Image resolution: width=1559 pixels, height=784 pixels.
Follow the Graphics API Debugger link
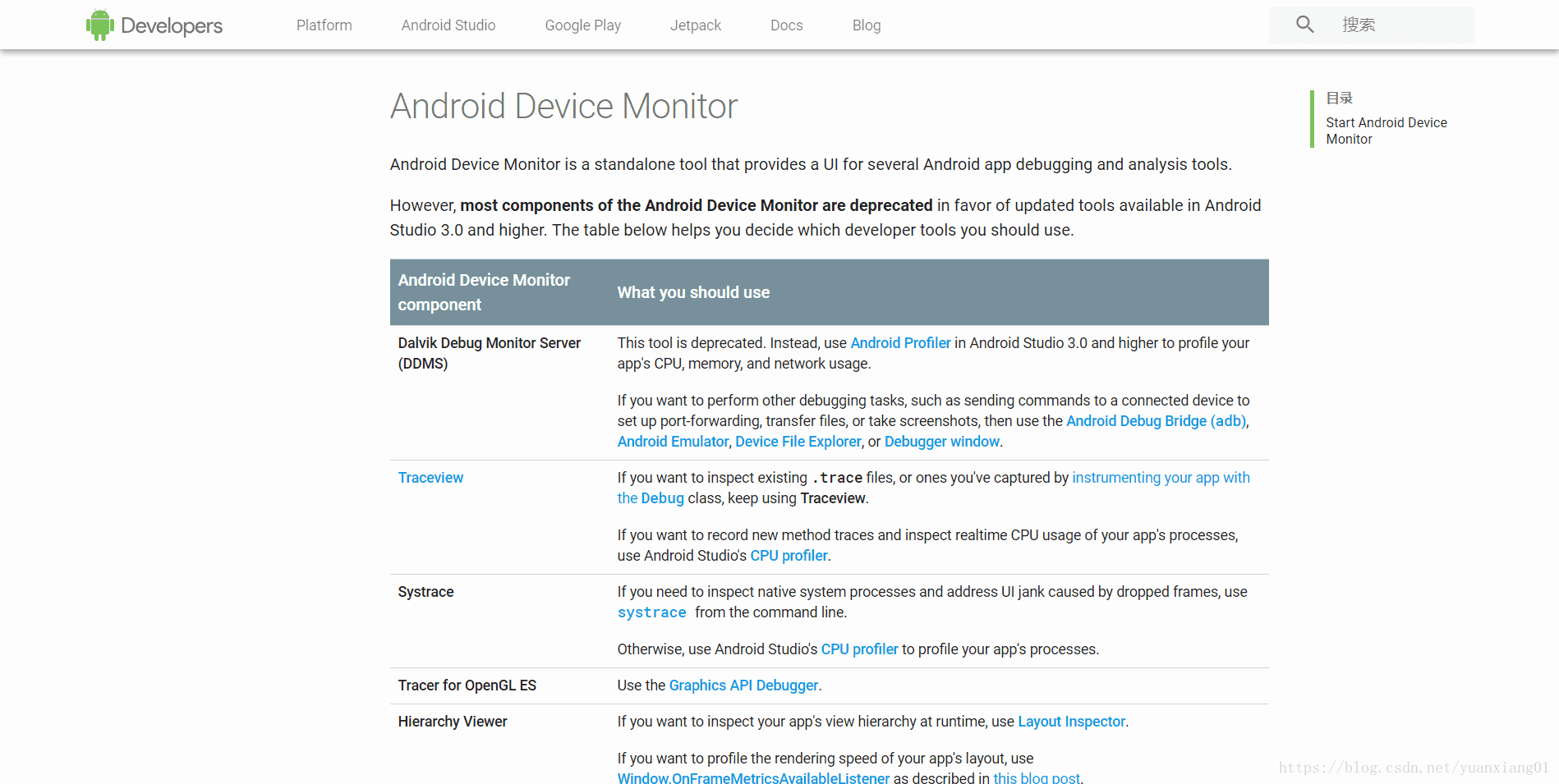pyautogui.click(x=743, y=685)
